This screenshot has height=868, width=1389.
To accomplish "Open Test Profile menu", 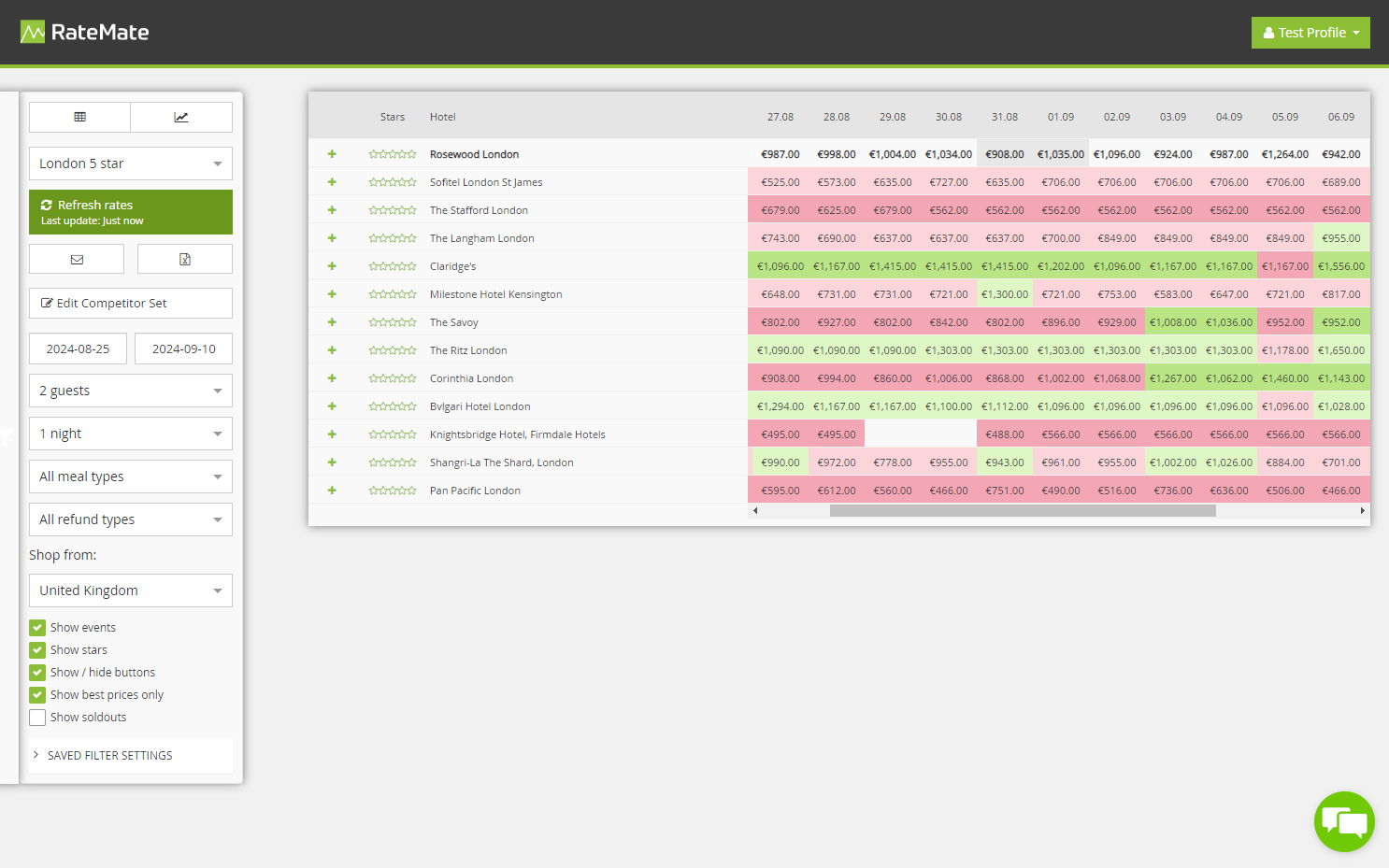I will (x=1310, y=33).
